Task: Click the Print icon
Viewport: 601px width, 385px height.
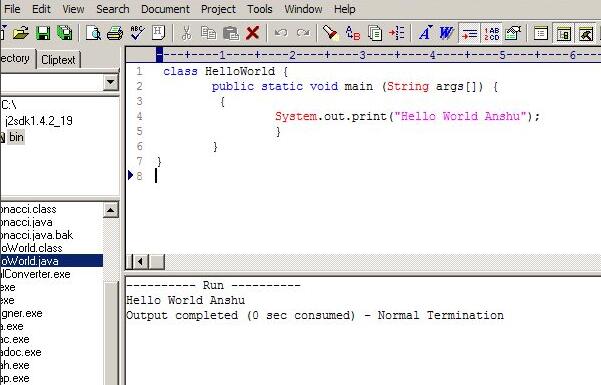Action: tap(115, 33)
